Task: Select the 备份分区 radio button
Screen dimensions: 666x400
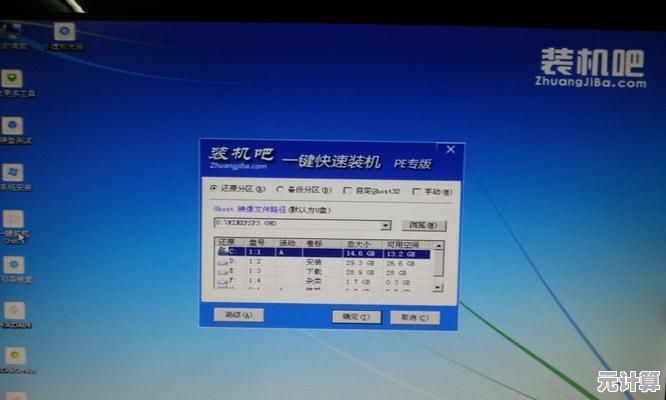Action: click(x=280, y=189)
